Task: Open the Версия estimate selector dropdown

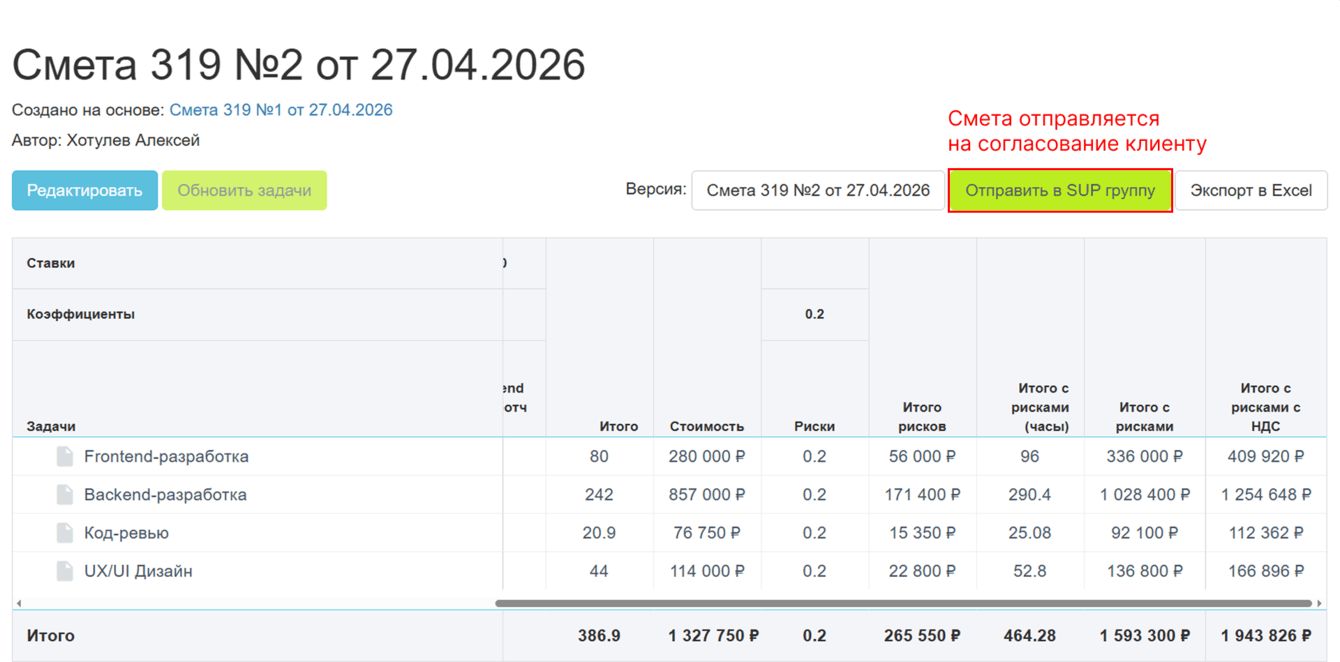Action: coord(818,190)
